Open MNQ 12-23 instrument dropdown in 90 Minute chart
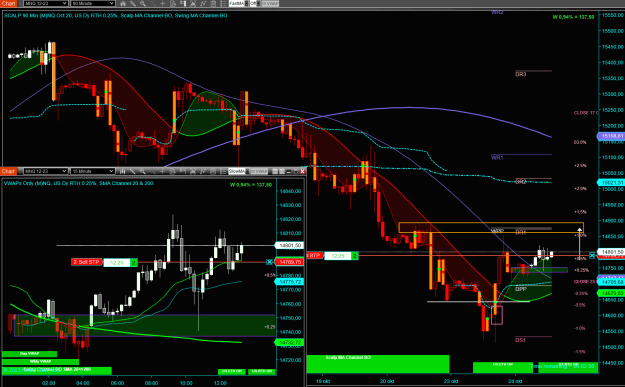 click(45, 4)
